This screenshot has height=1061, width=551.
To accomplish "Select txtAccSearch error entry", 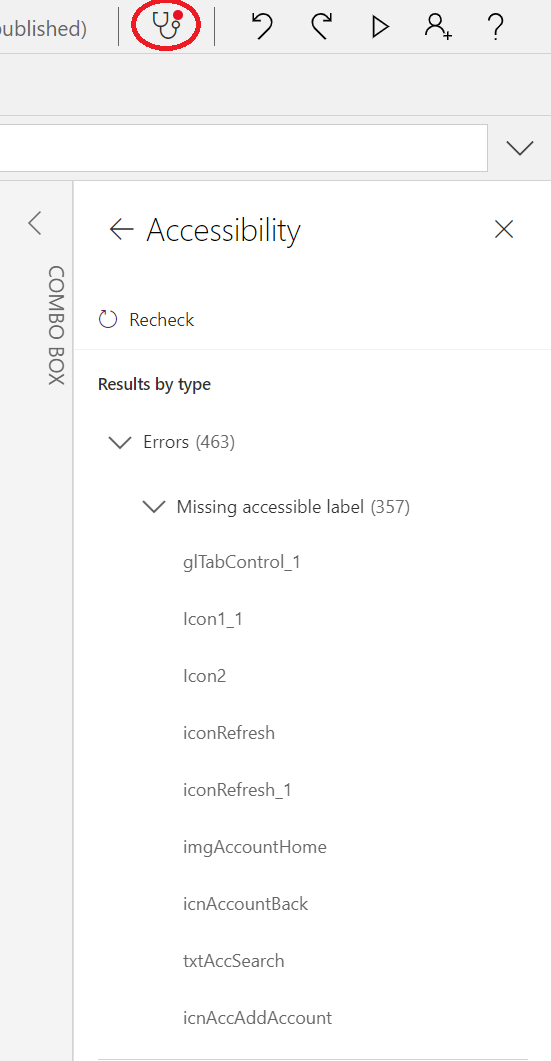I will click(234, 961).
